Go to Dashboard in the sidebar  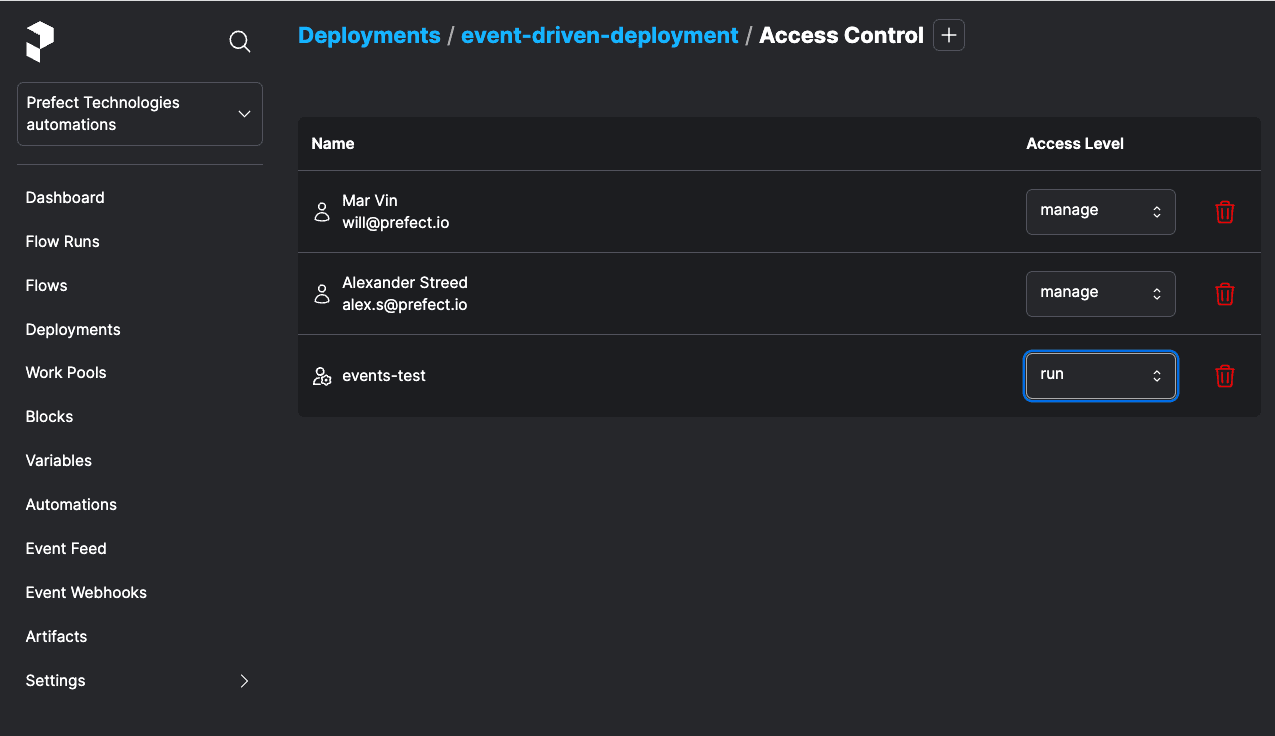[65, 198]
